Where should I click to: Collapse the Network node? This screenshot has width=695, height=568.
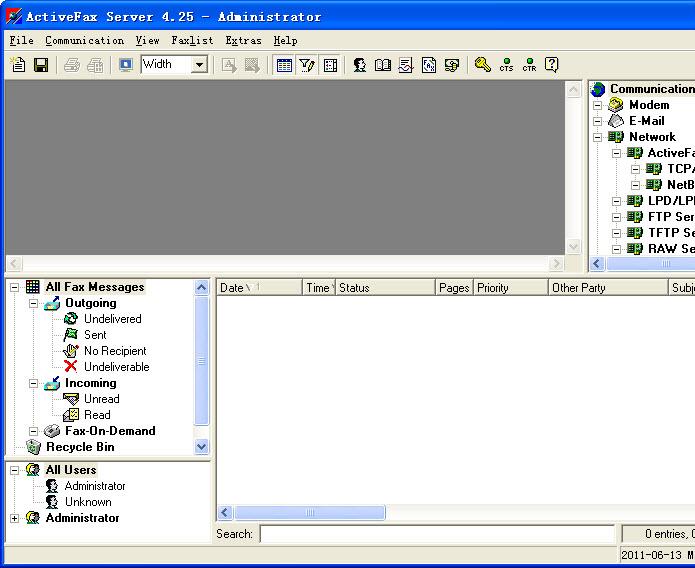[x=597, y=137]
